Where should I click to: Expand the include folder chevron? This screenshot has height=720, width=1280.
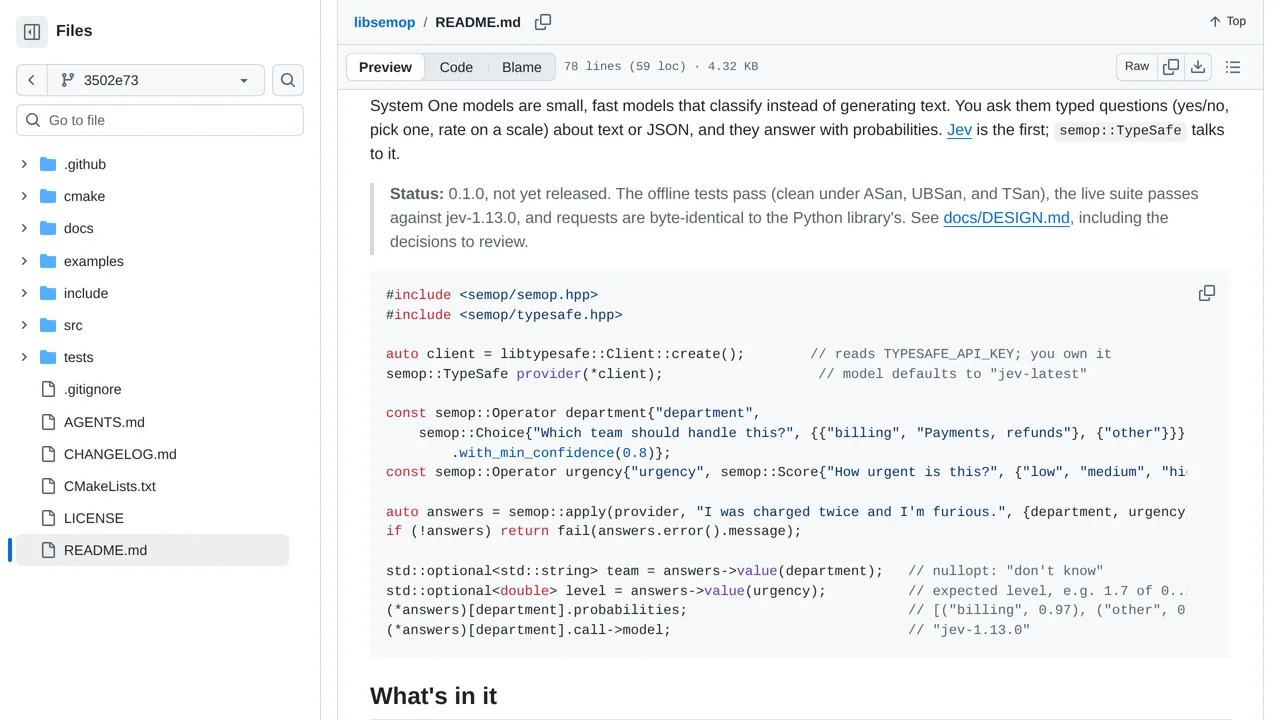[24, 293]
